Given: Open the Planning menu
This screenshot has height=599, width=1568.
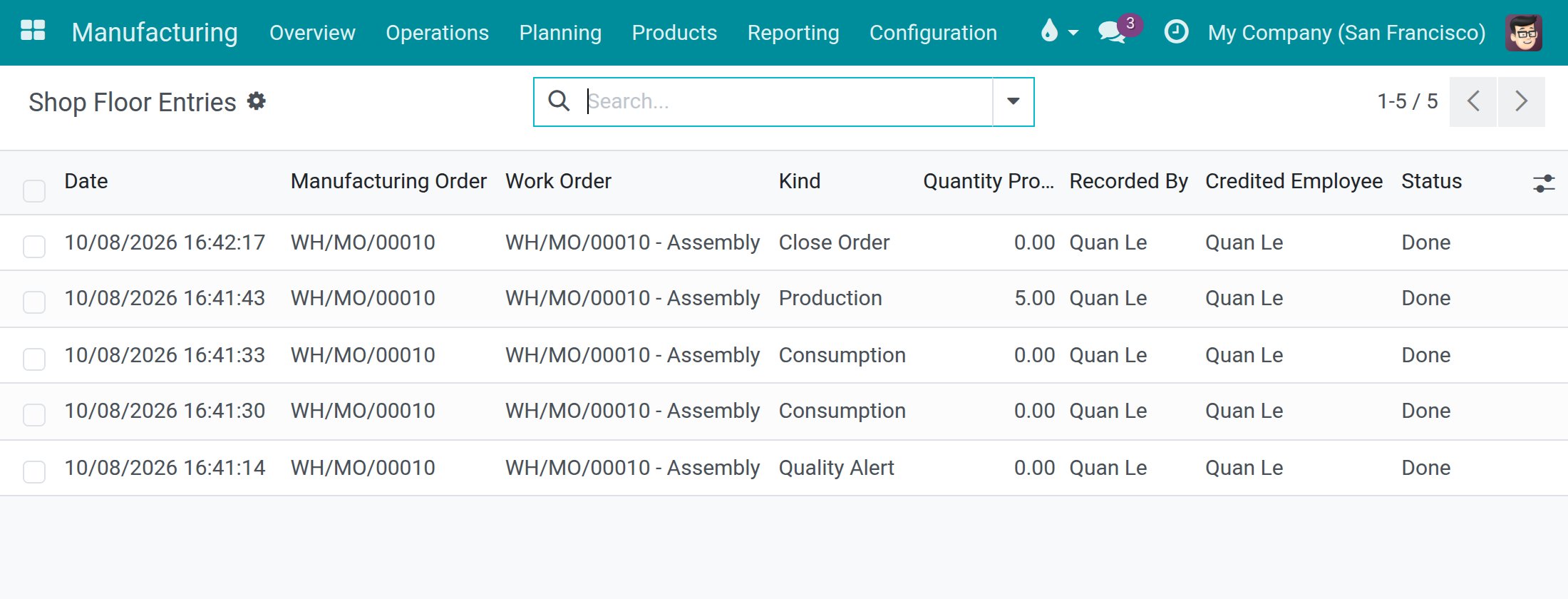Looking at the screenshot, I should (560, 33).
